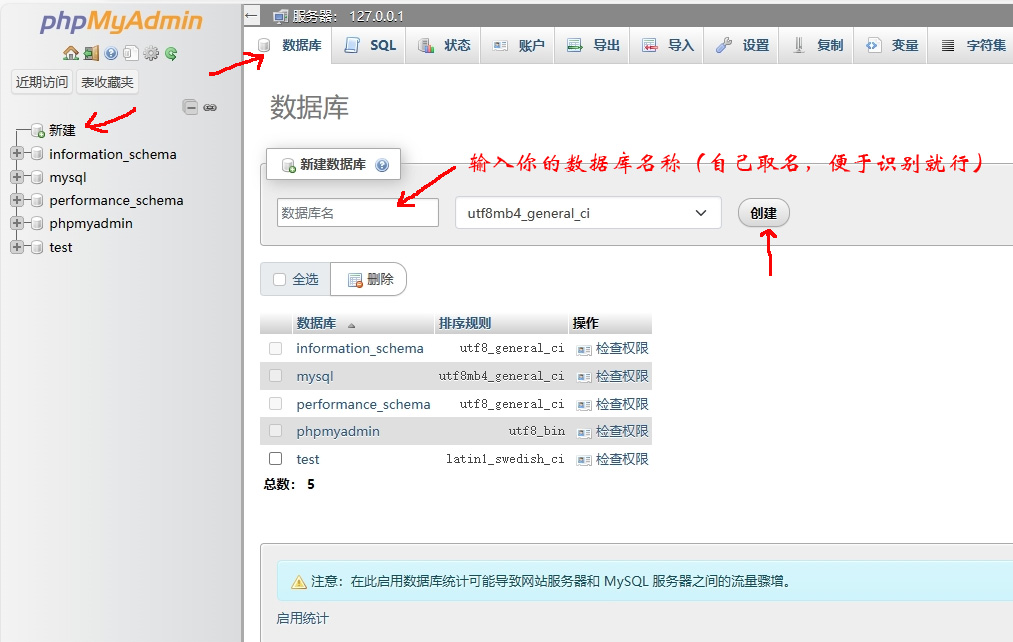Viewport: 1013px width, 642px height.
Task: Collapse all navigation tree items icon
Action: coord(190,107)
